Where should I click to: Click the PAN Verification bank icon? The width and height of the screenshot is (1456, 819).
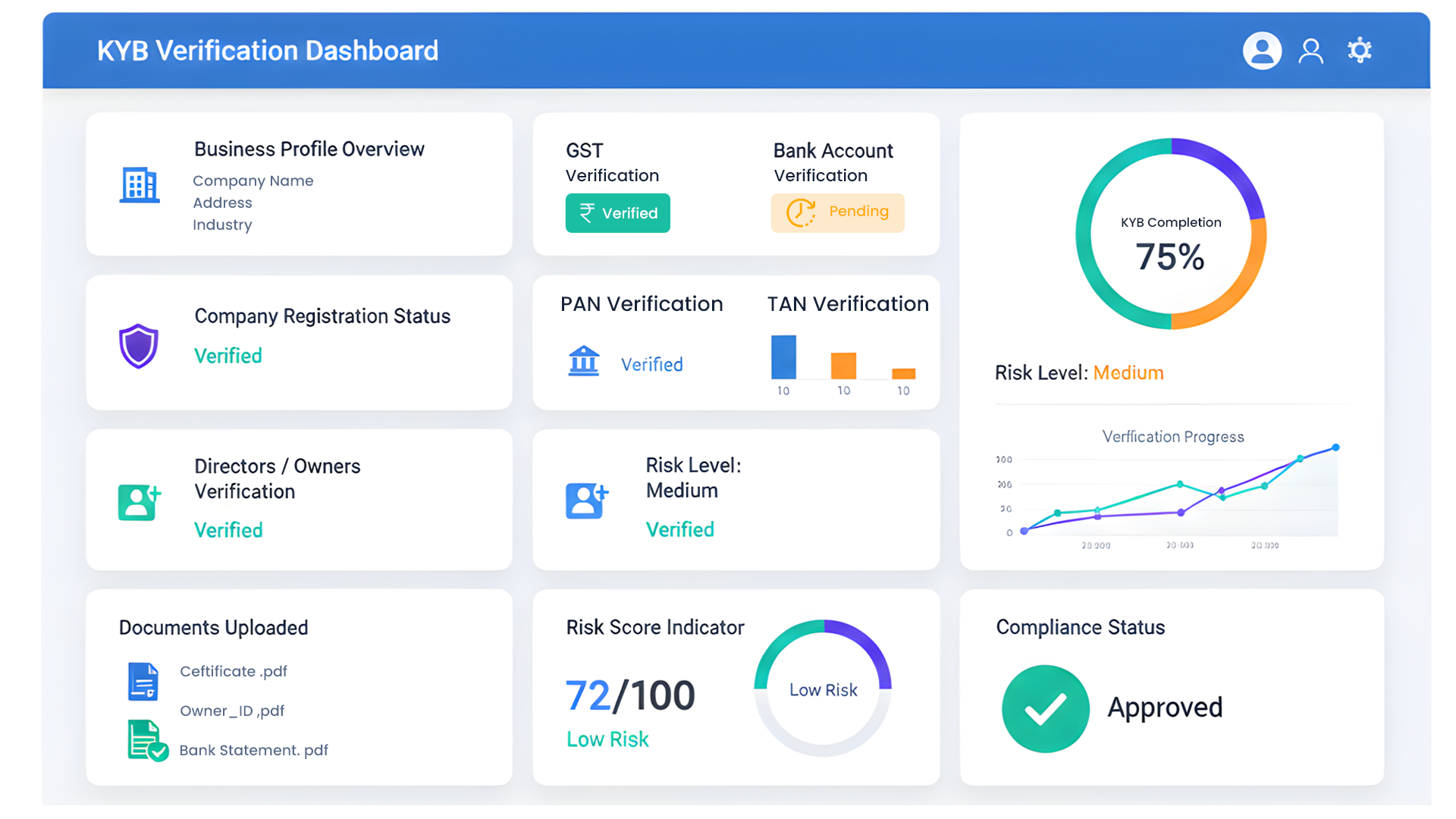click(584, 361)
